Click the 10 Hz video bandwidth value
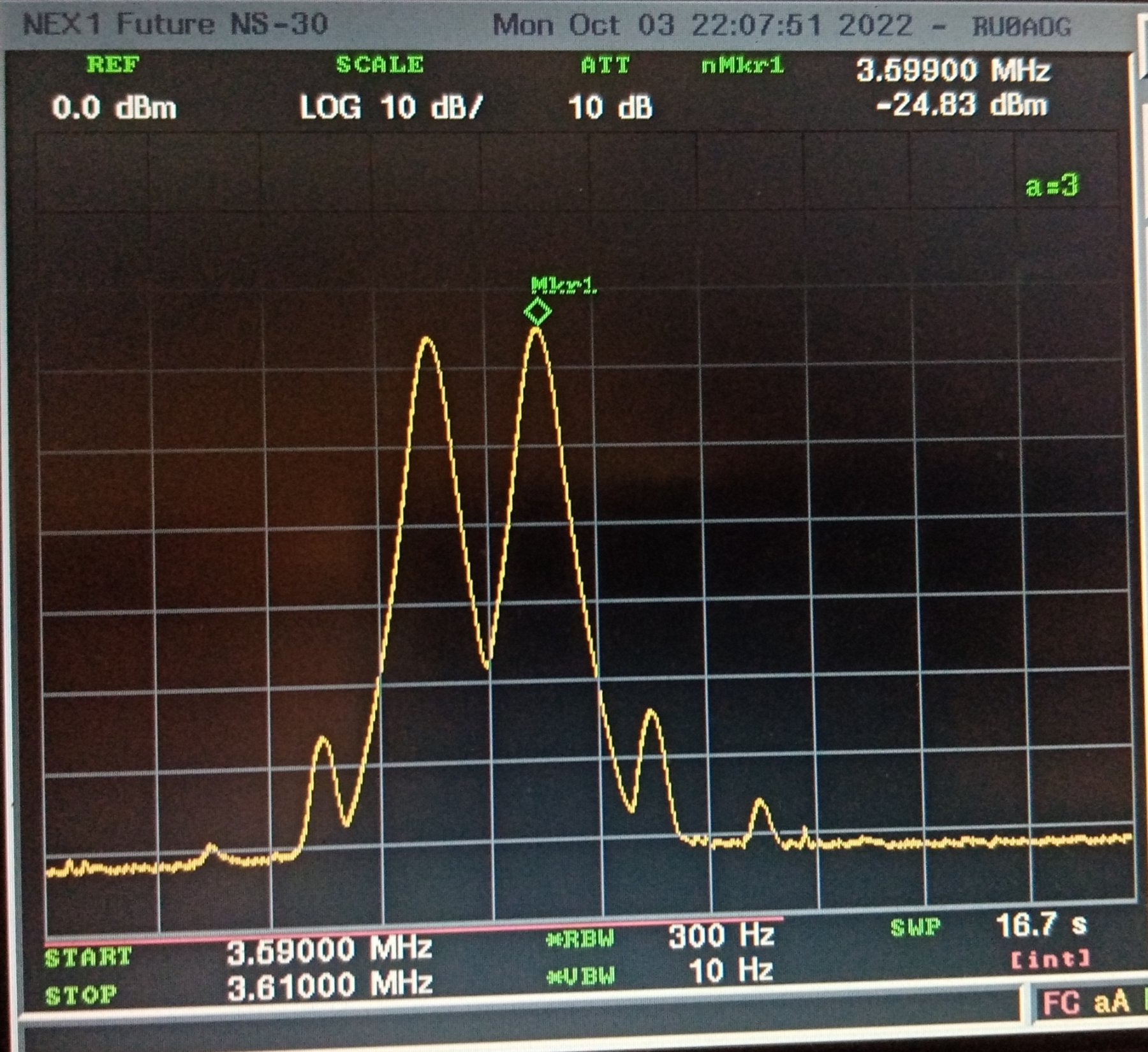1148x1052 pixels. click(x=732, y=971)
